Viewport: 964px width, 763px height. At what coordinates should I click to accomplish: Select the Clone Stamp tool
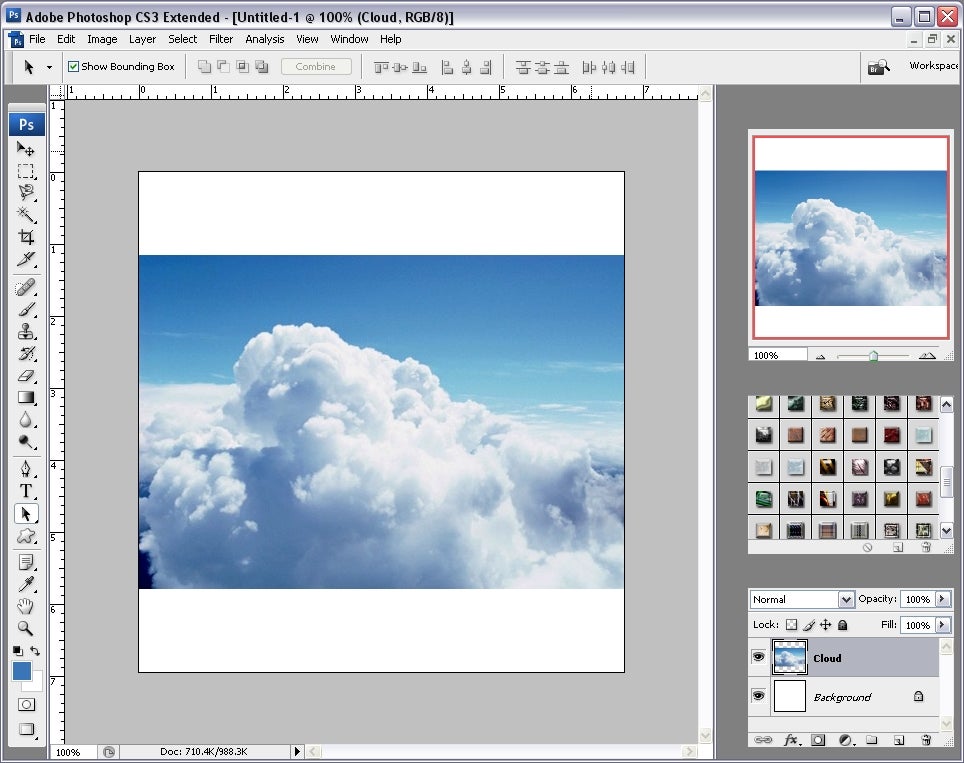tap(26, 332)
